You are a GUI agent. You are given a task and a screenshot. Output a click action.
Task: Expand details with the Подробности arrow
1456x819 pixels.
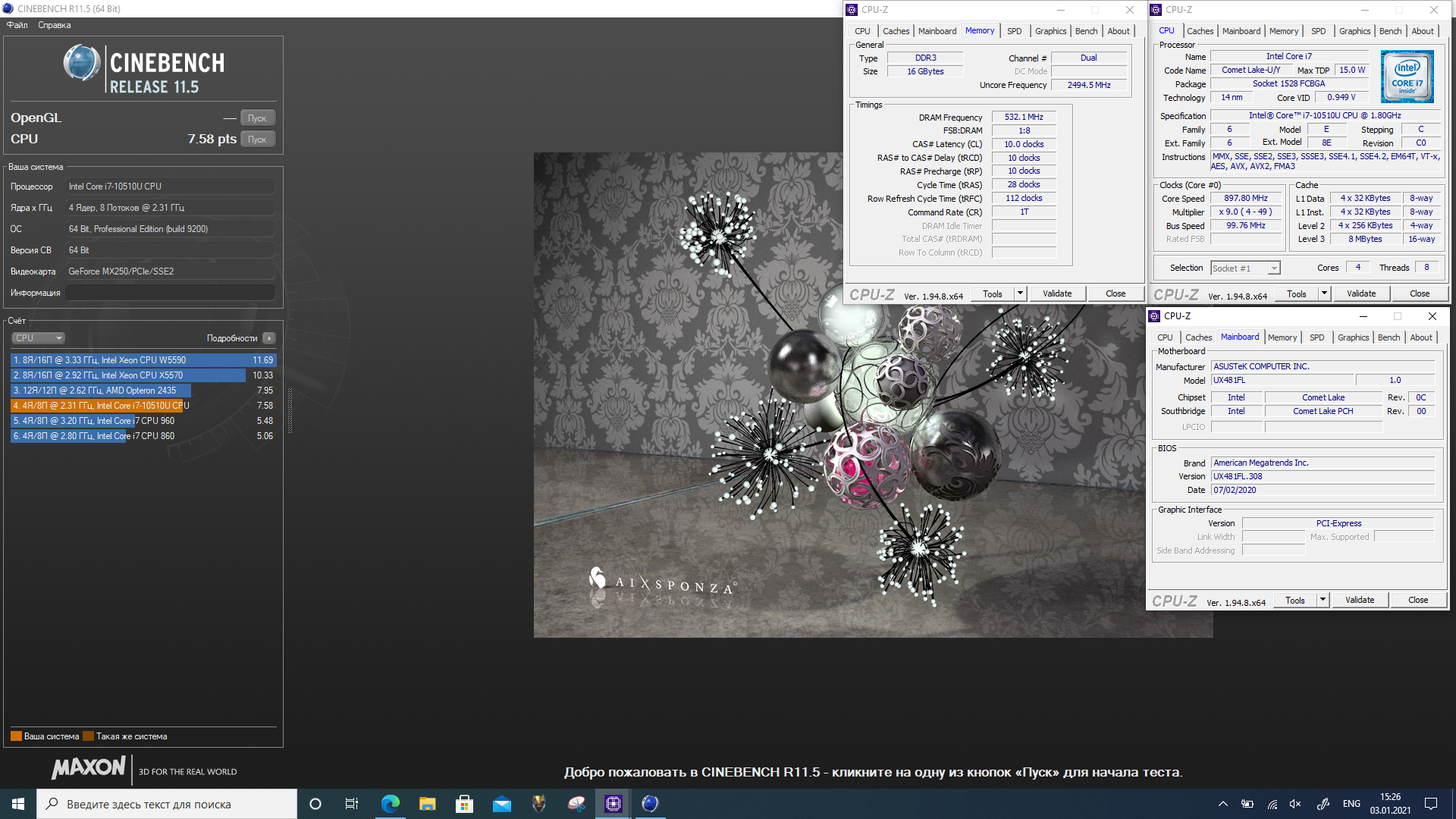(269, 338)
